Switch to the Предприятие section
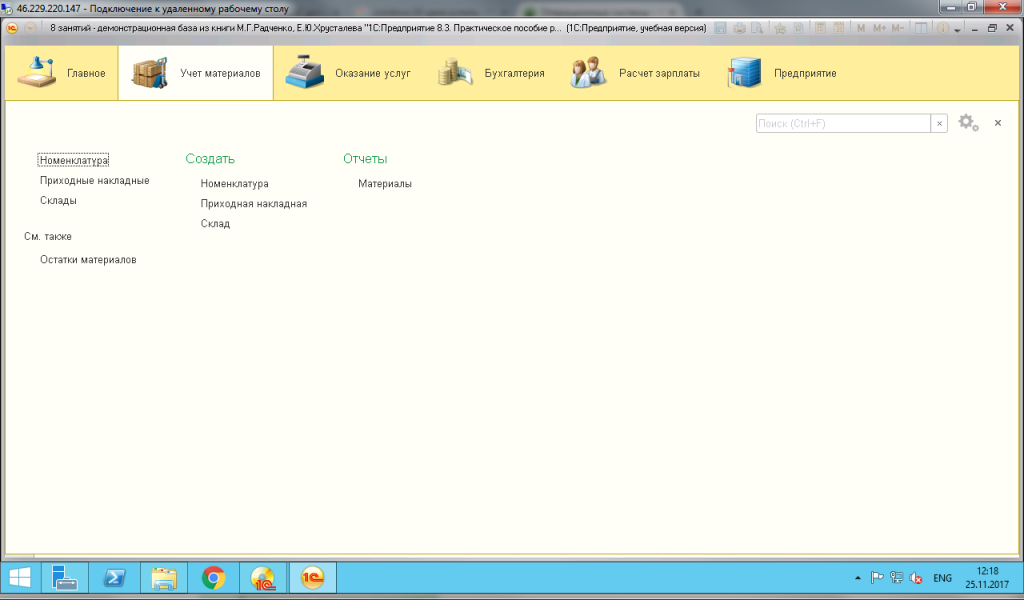Viewport: 1024px width, 600px height. (x=782, y=73)
